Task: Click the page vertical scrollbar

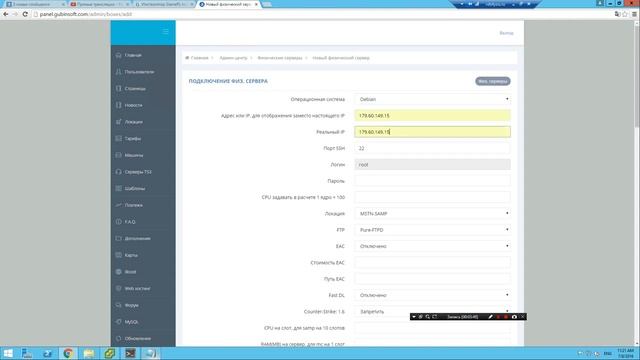Action: point(637,183)
